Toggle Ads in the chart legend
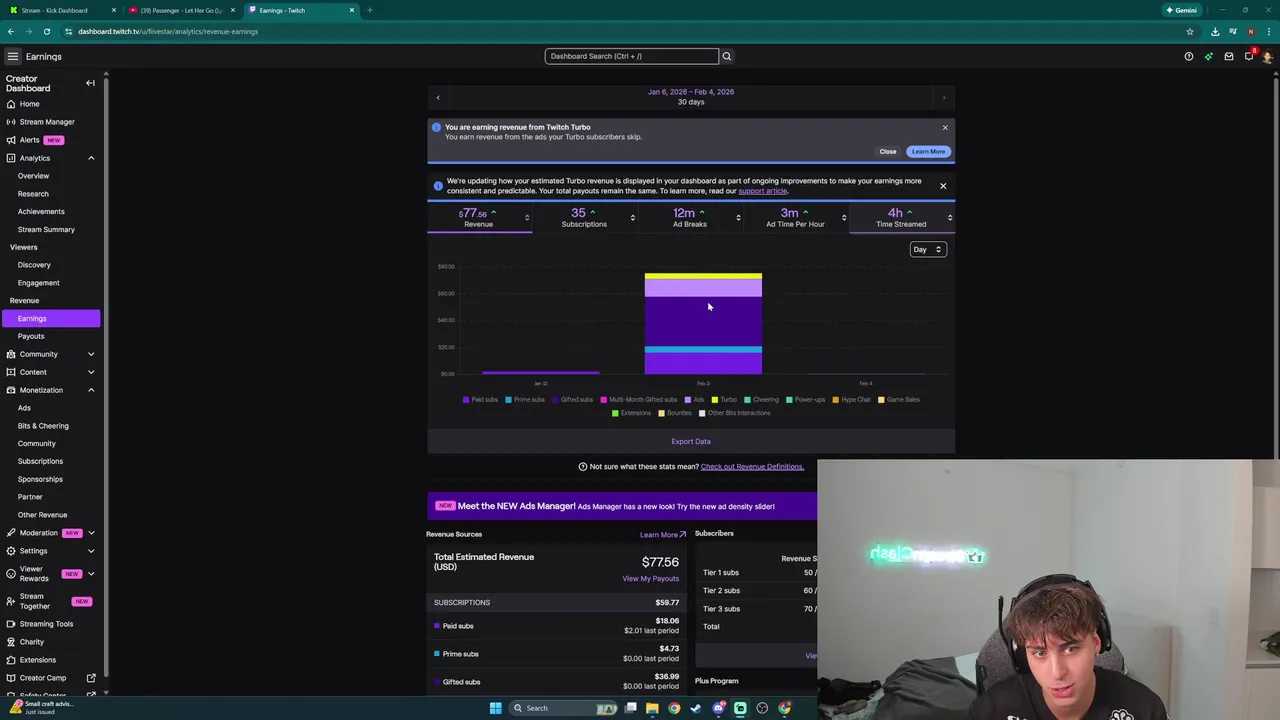The width and height of the screenshot is (1280, 720). [x=694, y=399]
